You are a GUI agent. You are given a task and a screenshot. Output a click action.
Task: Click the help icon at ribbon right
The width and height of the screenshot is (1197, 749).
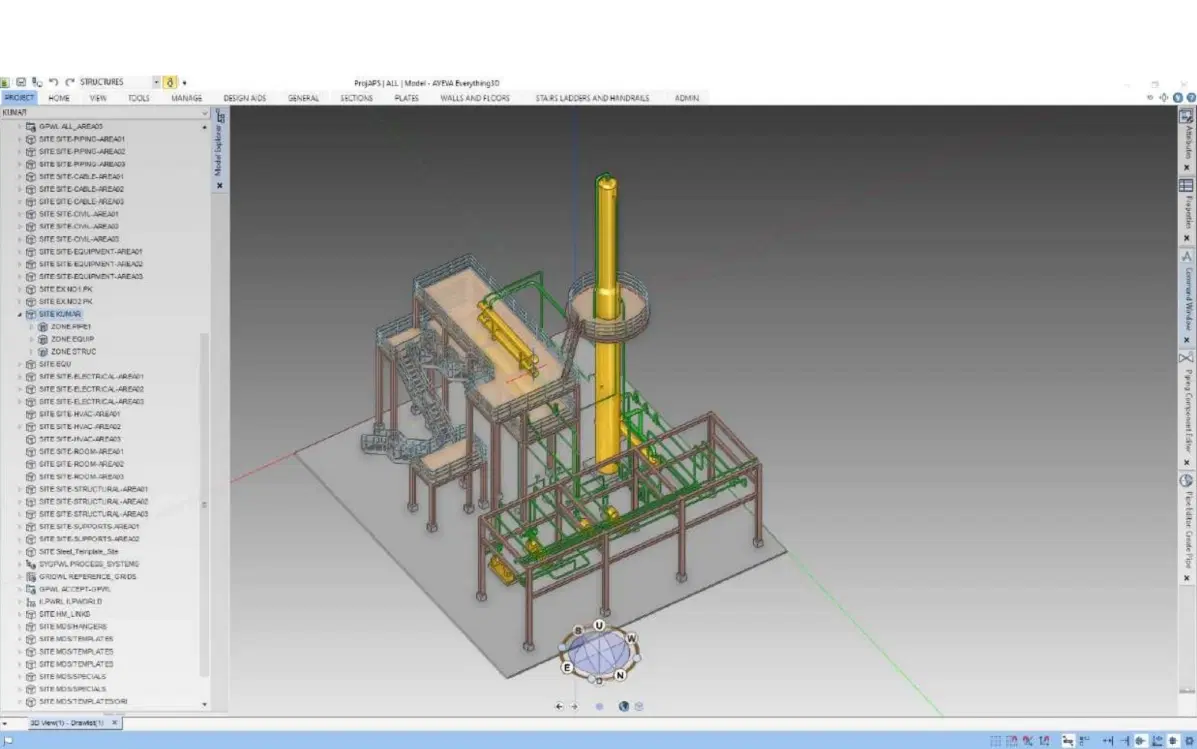click(1191, 98)
